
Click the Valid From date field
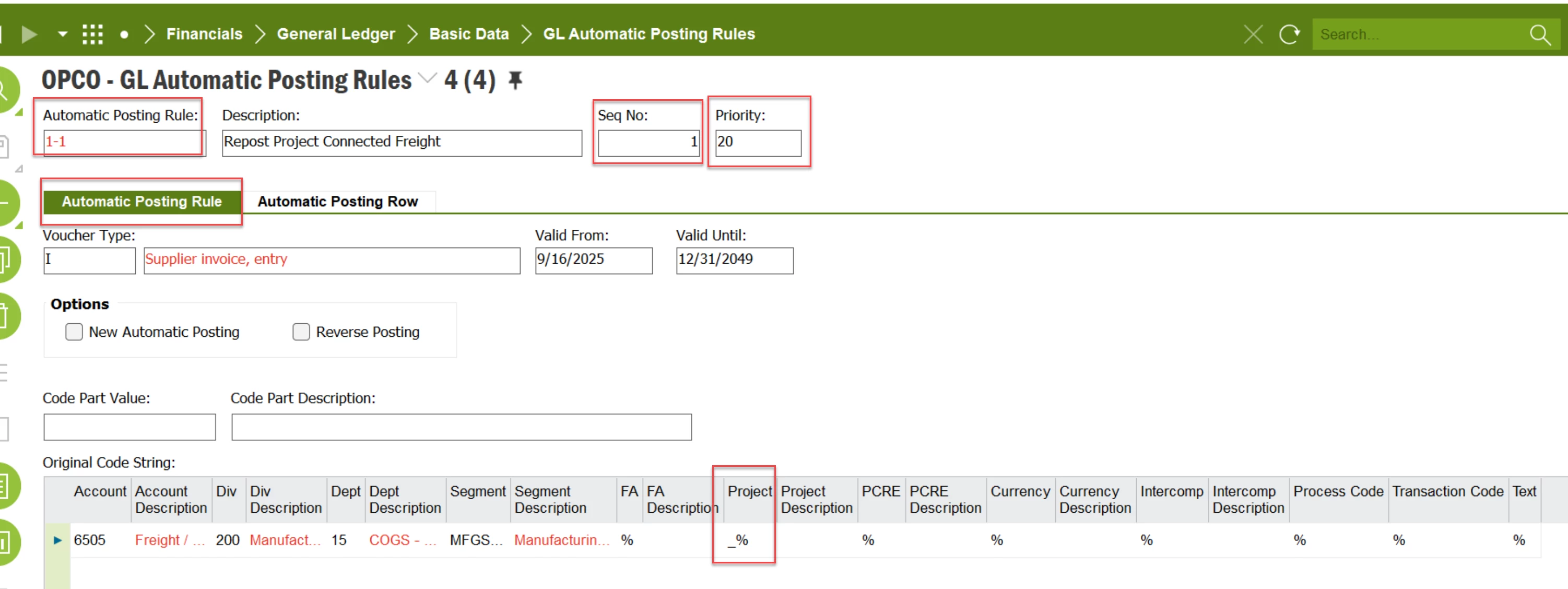coord(594,260)
